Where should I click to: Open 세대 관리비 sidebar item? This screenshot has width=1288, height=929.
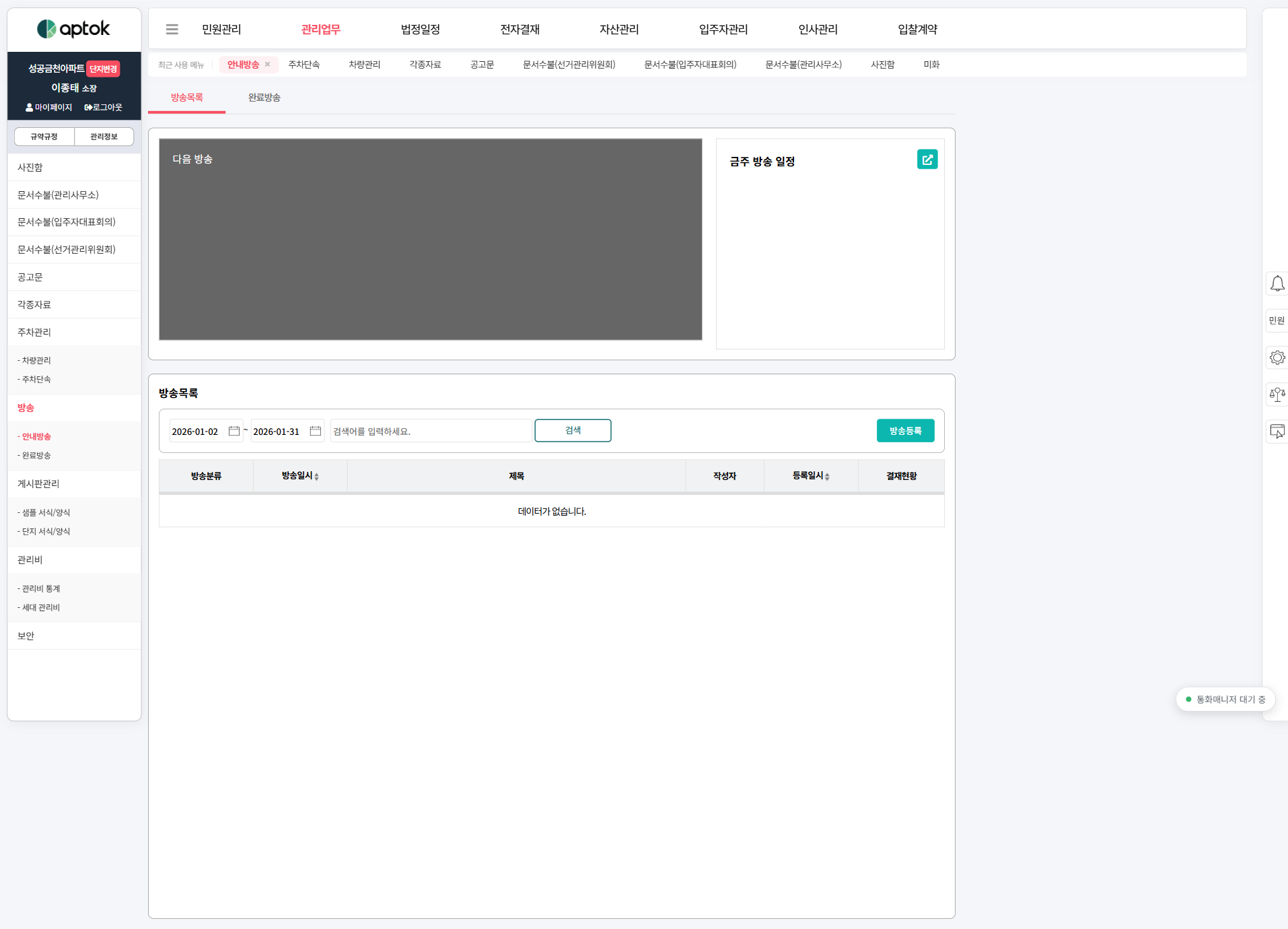pyautogui.click(x=39, y=608)
